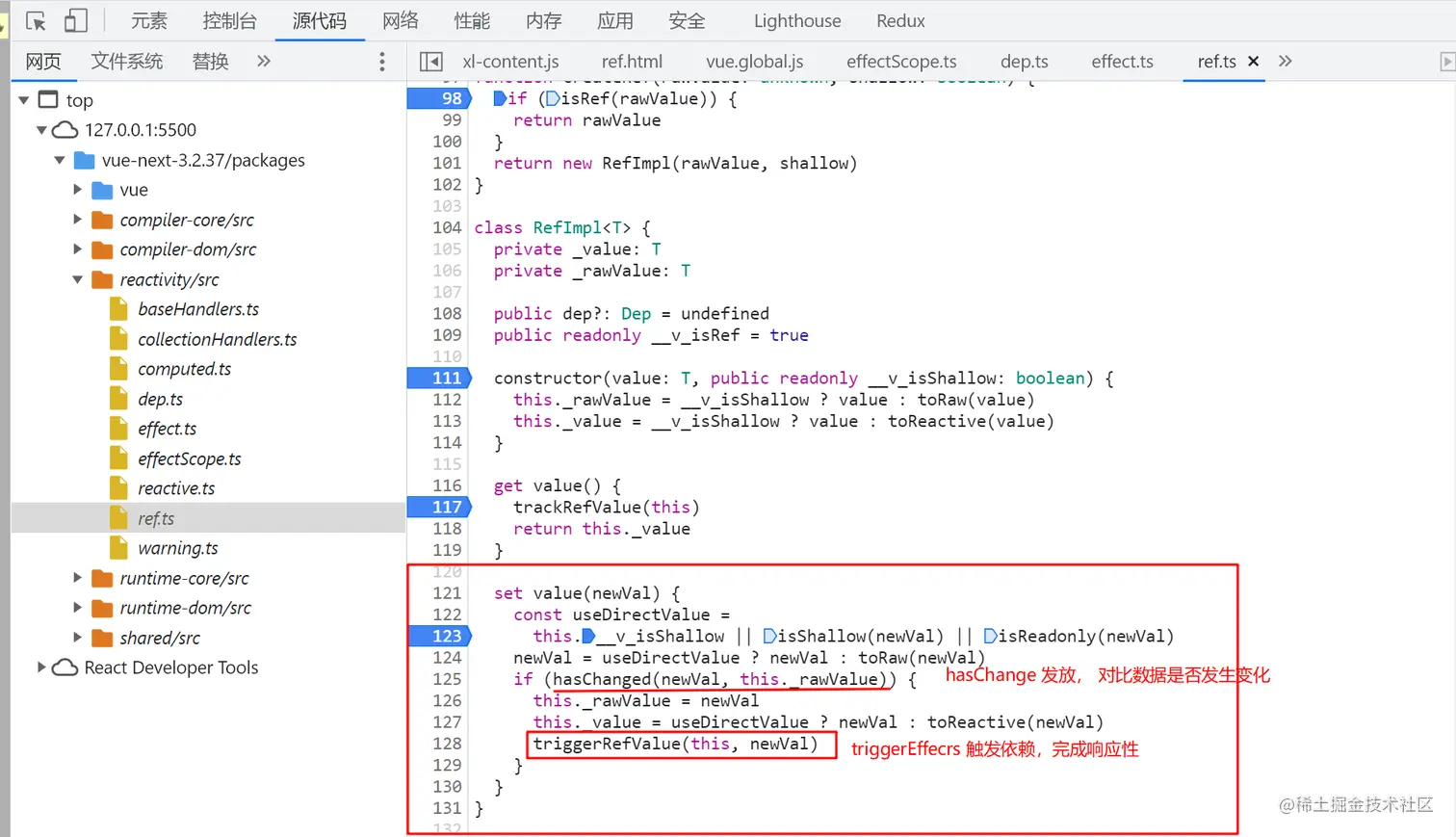The image size is (1456, 837).
Task: Expand the compiler-dom/src folder
Action: [x=78, y=249]
